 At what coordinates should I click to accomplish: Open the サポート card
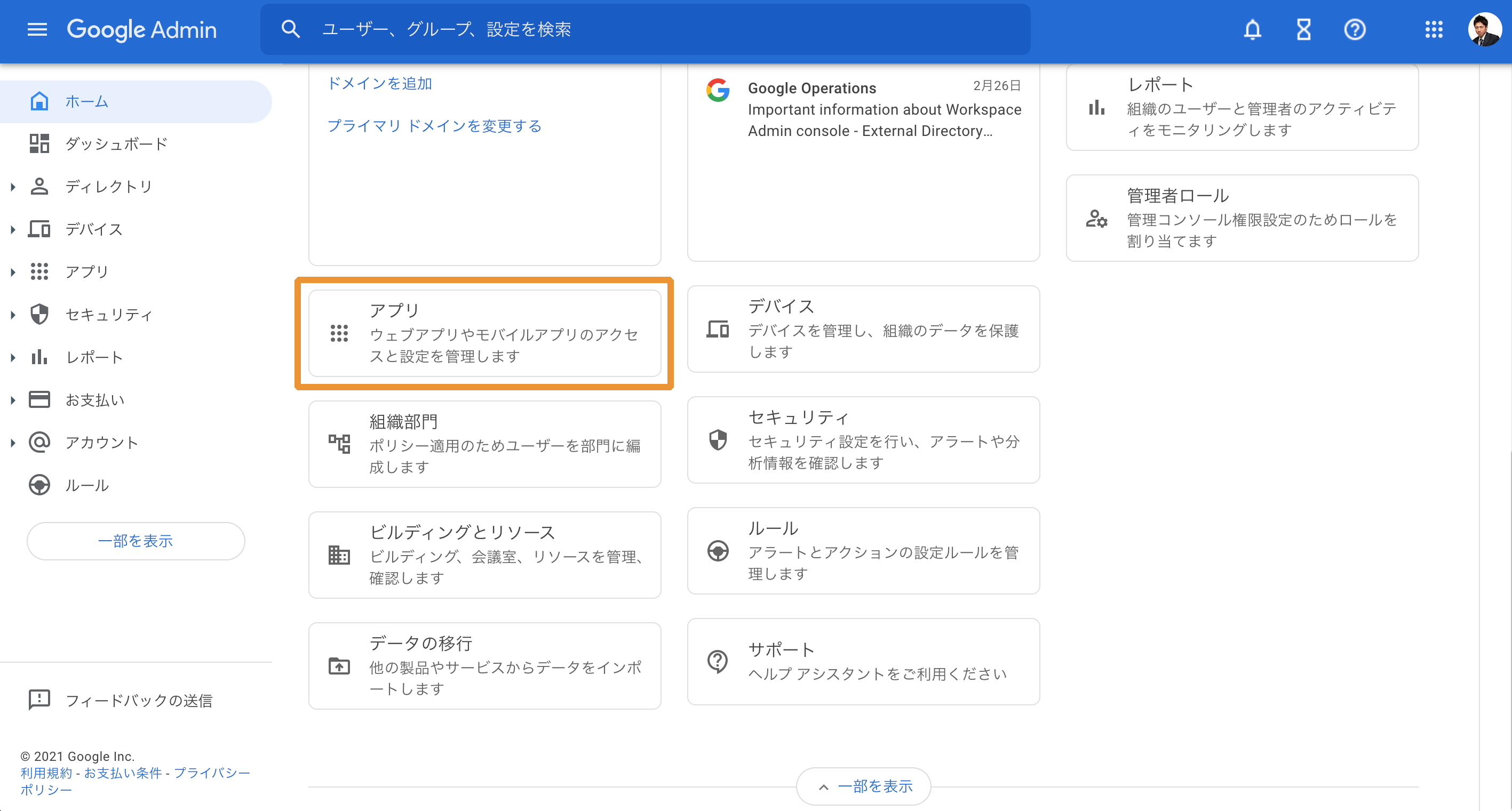click(863, 662)
